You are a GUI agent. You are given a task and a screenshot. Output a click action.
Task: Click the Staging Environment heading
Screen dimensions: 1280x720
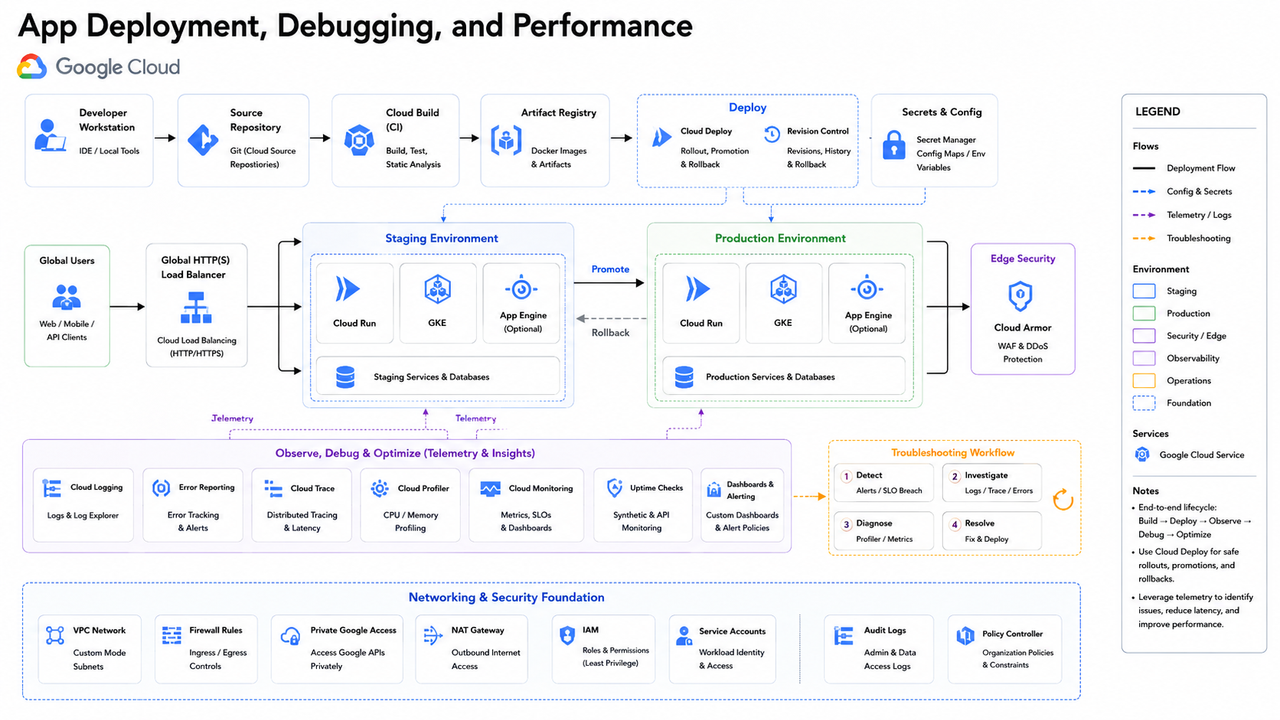click(x=442, y=239)
